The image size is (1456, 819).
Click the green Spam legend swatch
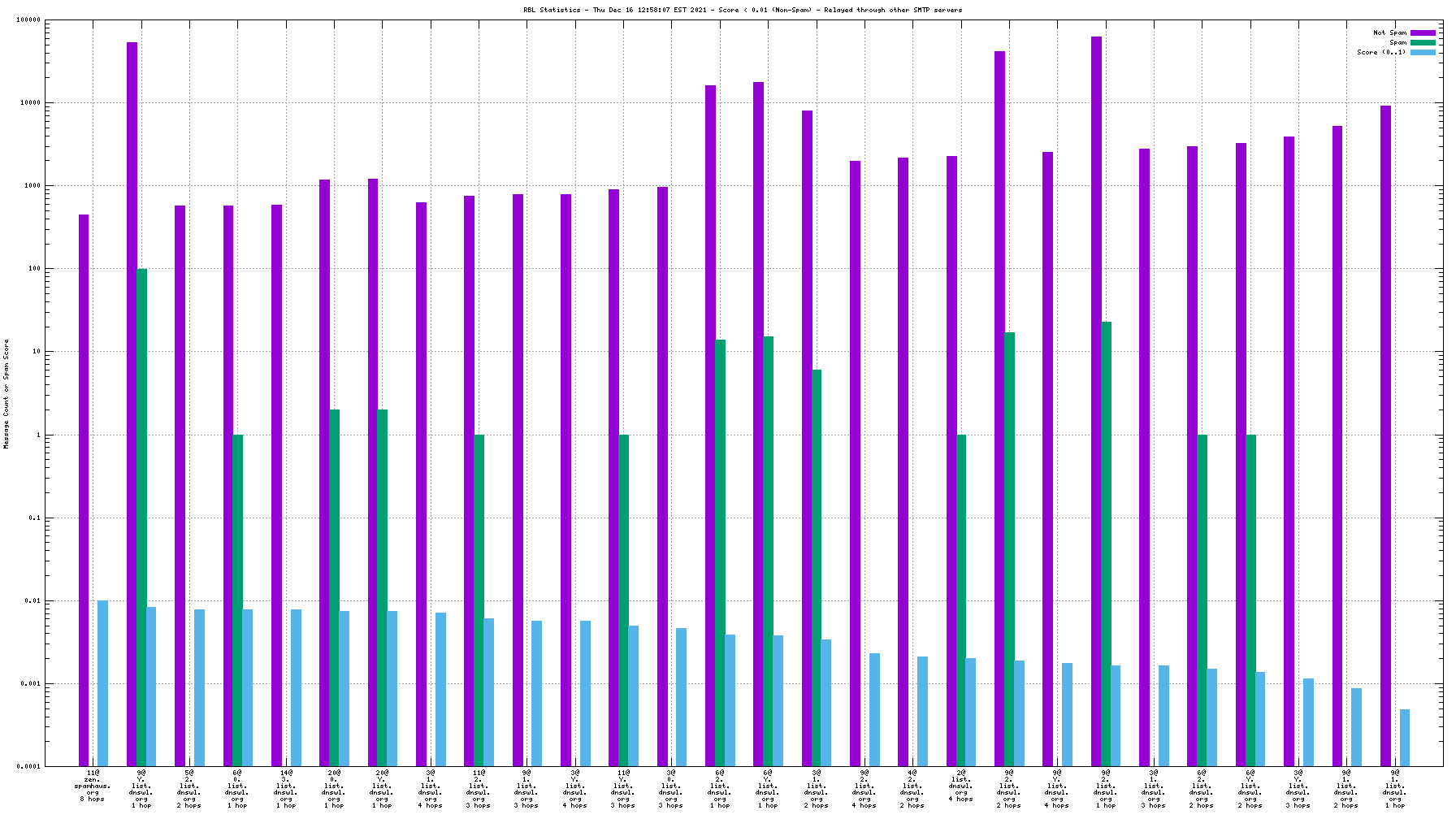1423,43
